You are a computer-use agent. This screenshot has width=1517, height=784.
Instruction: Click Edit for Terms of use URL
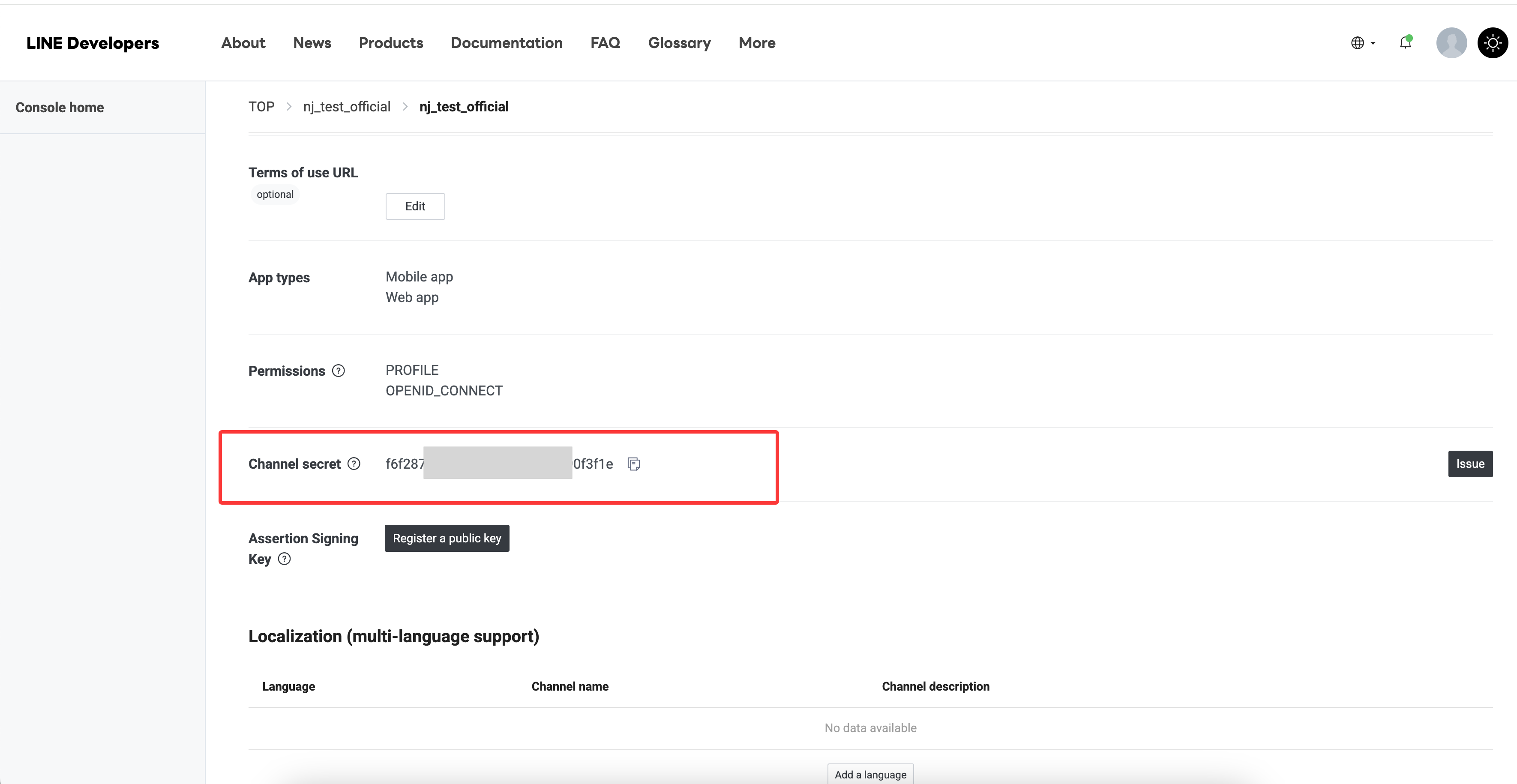tap(415, 206)
